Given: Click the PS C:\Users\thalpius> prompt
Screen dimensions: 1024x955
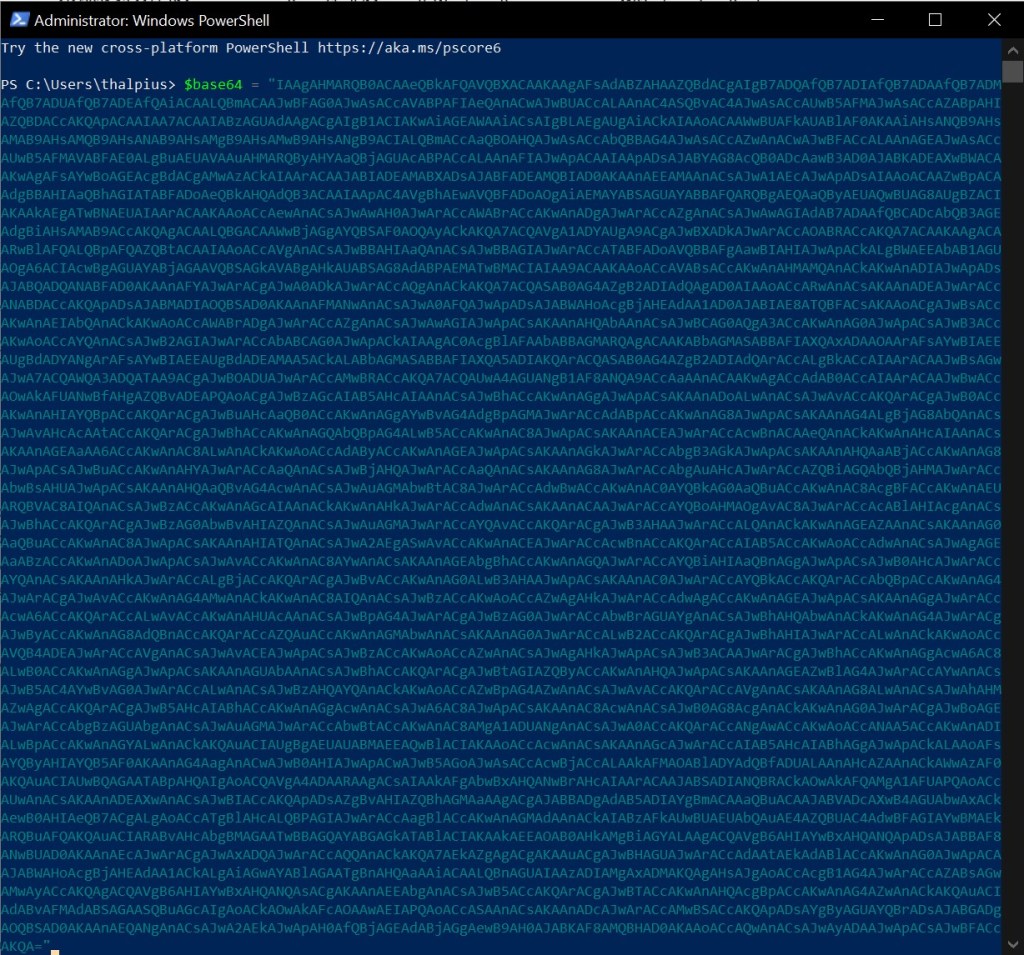Looking at the screenshot, I should click(88, 83).
